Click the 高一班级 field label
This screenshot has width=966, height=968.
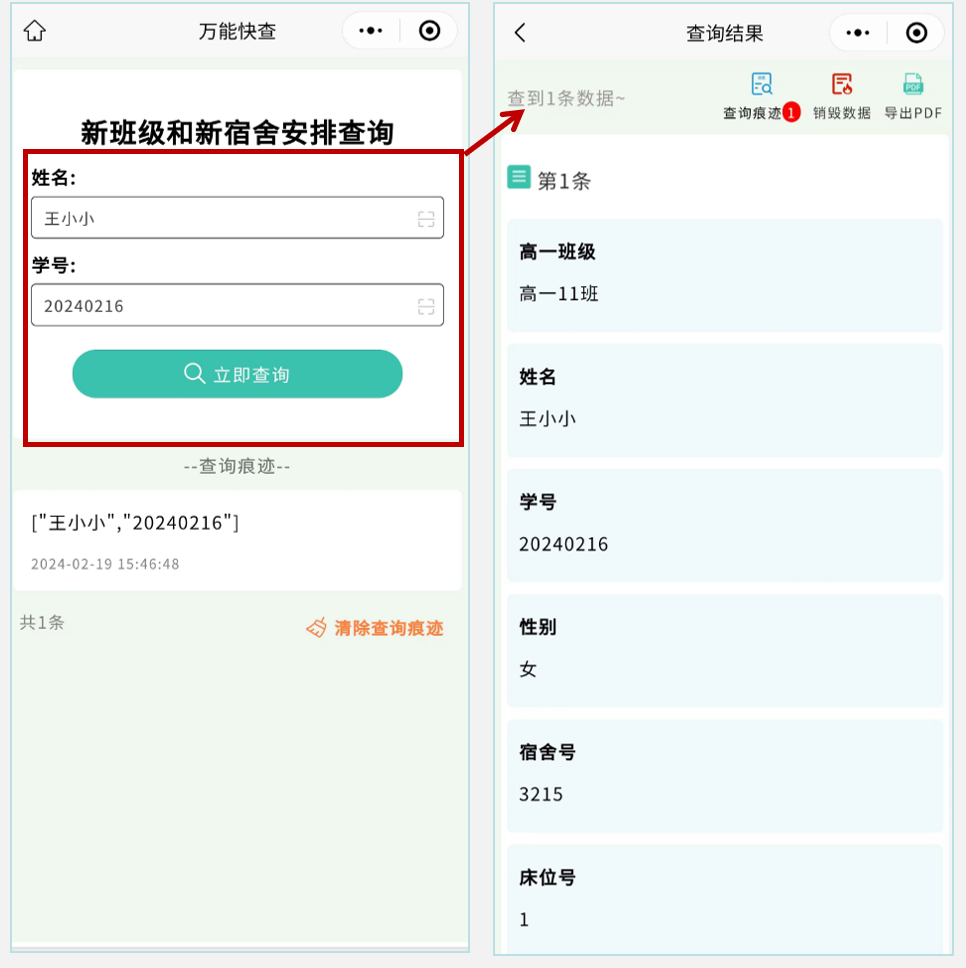tap(557, 251)
